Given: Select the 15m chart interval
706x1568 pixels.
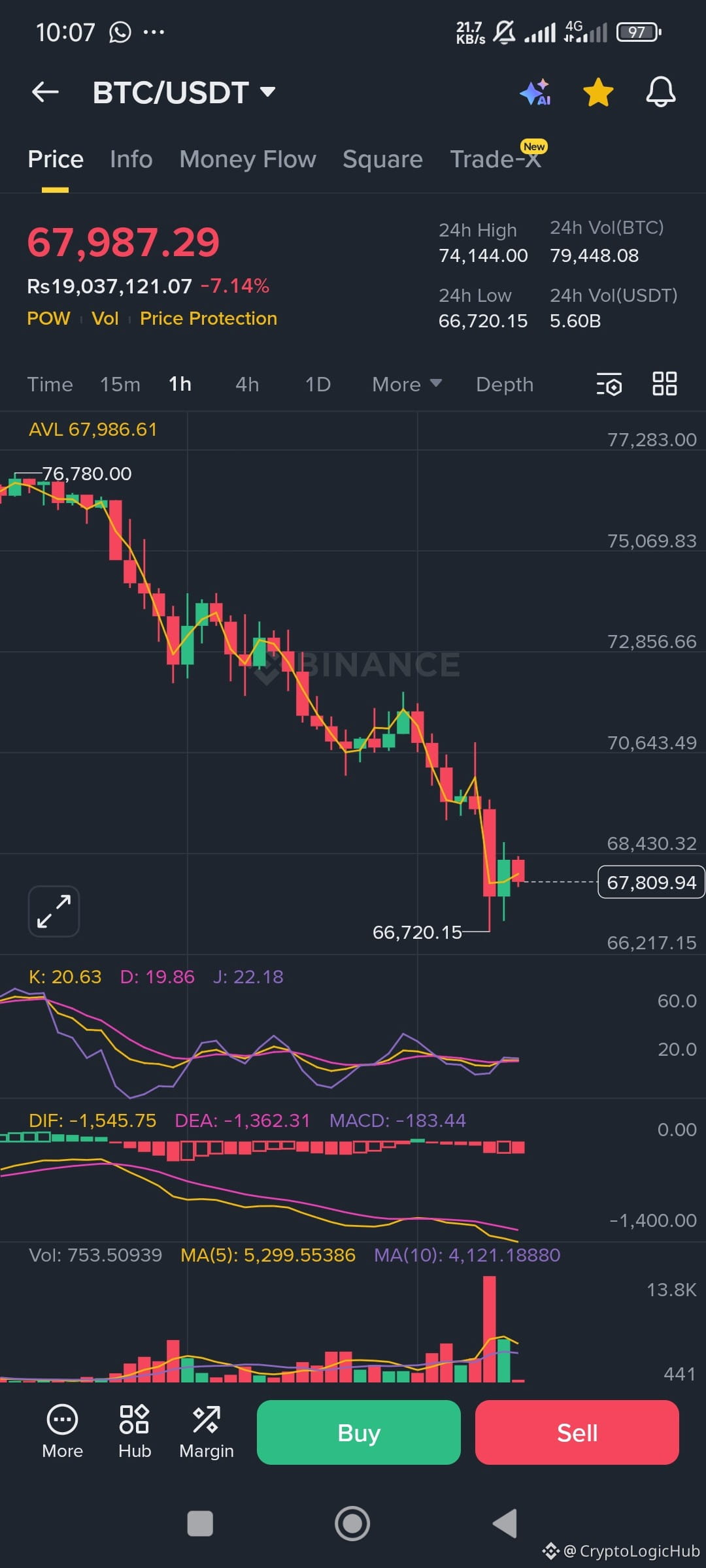Looking at the screenshot, I should coord(120,384).
